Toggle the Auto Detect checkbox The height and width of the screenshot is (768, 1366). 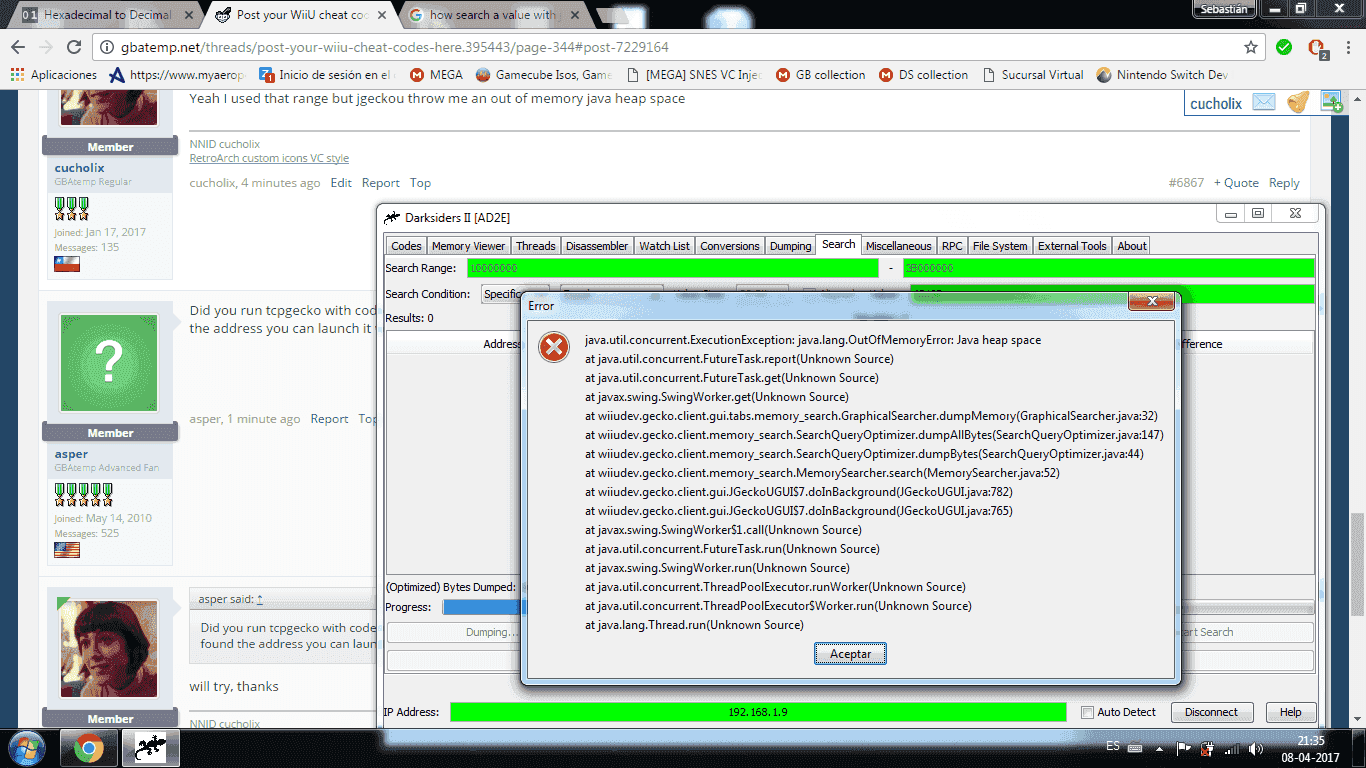click(x=1087, y=713)
